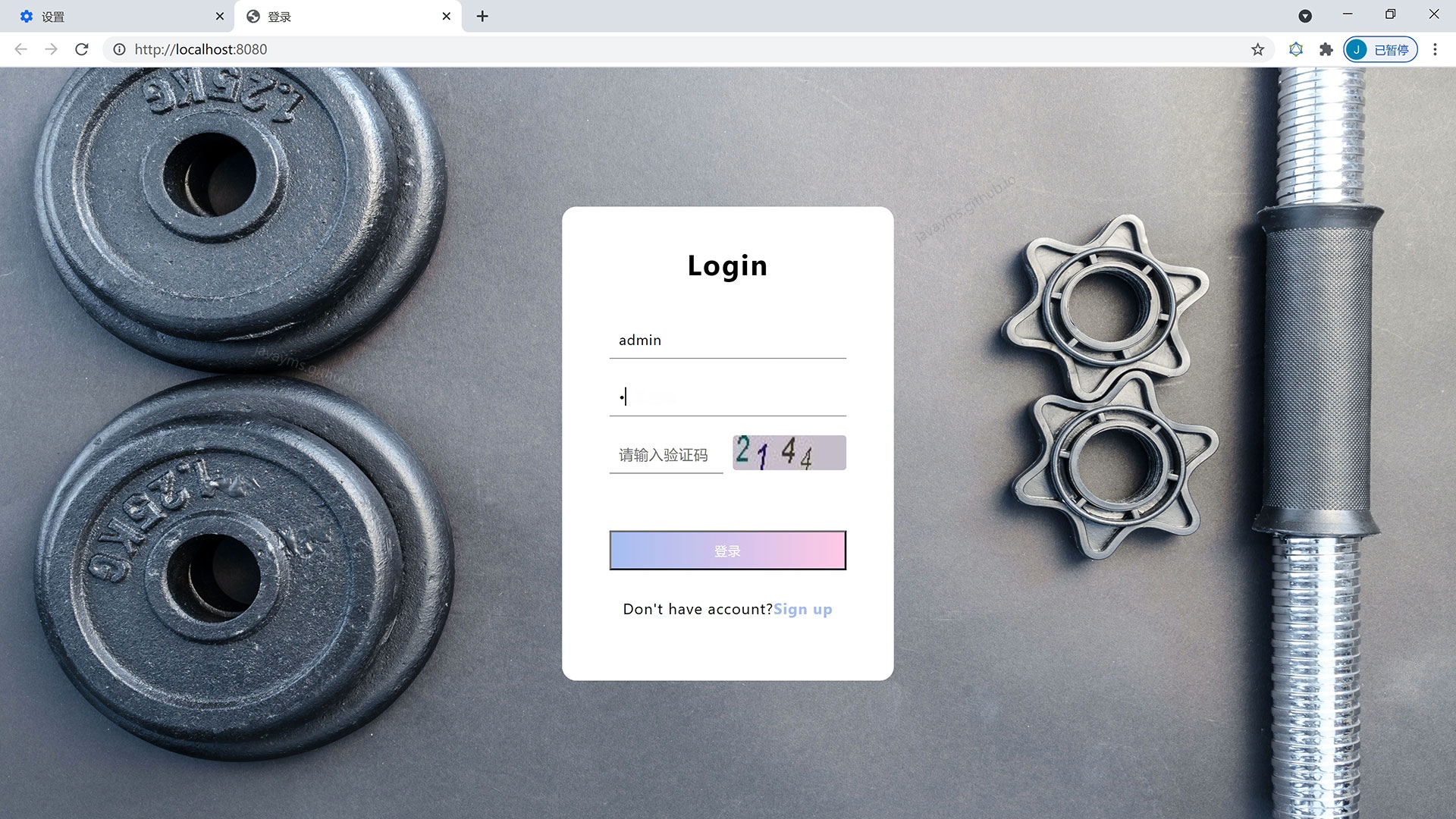Image resolution: width=1456 pixels, height=819 pixels.
Task: Click the browser profile avatar labeled 已暂停
Action: tap(1380, 49)
